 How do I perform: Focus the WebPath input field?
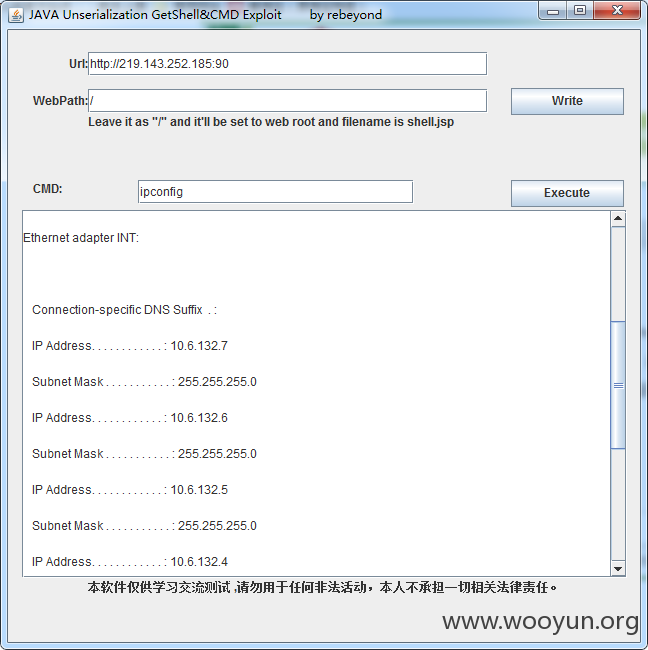coord(287,101)
